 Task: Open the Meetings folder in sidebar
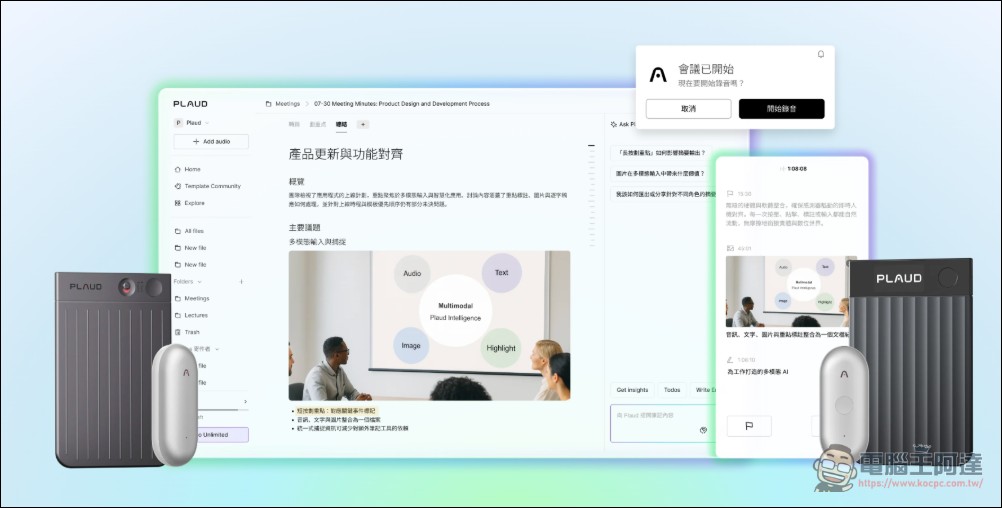pyautogui.click(x=192, y=298)
